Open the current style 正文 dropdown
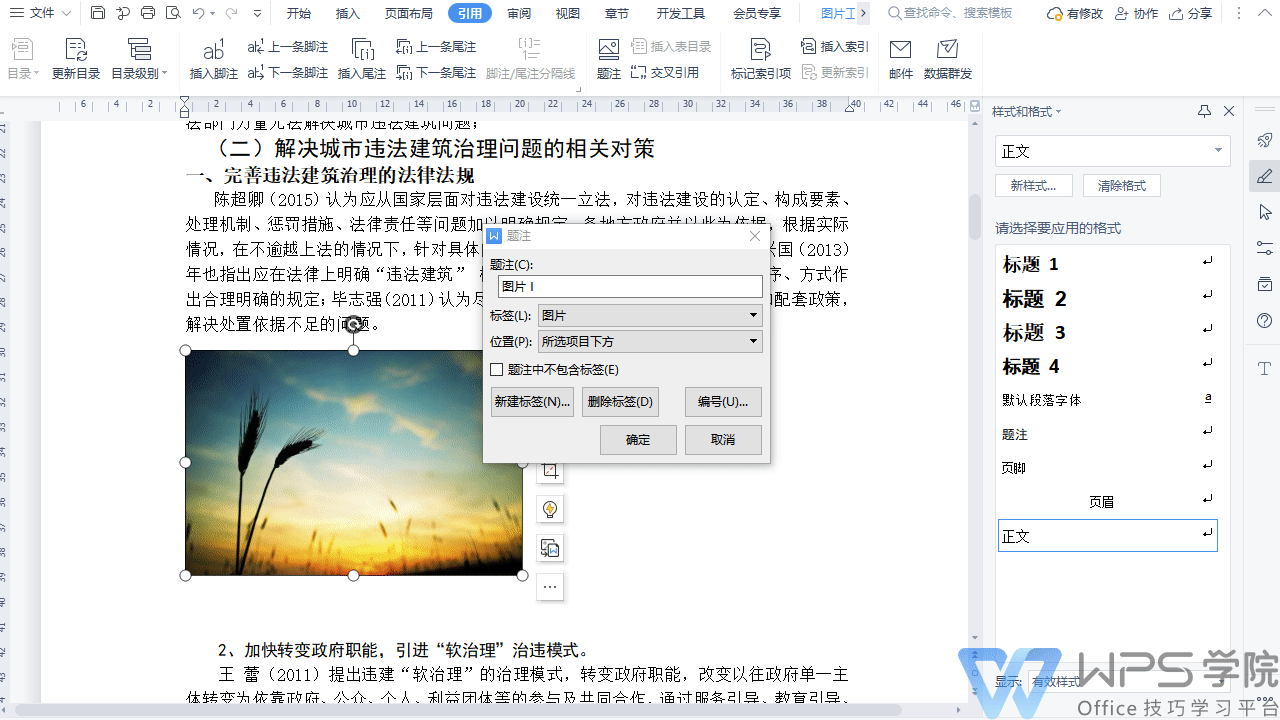The width and height of the screenshot is (1280, 720). tap(1219, 151)
